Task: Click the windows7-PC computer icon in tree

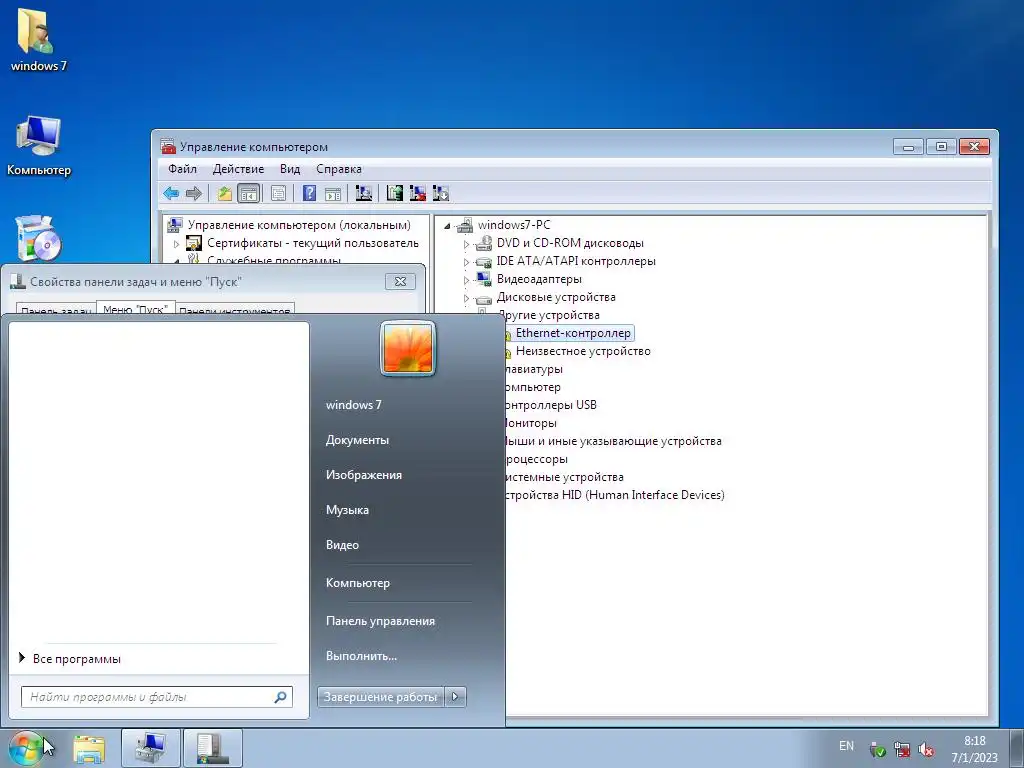Action: [464, 225]
